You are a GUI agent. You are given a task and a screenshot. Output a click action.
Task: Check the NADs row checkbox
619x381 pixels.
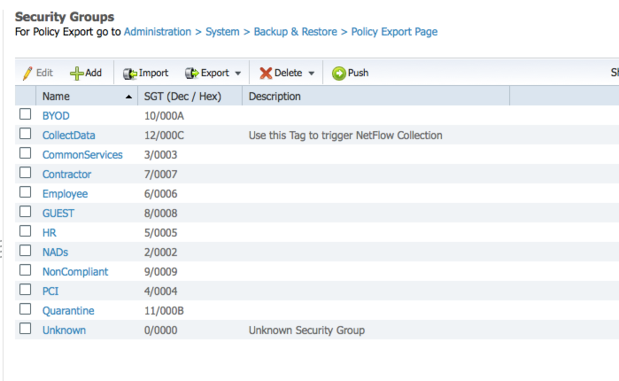(25, 251)
